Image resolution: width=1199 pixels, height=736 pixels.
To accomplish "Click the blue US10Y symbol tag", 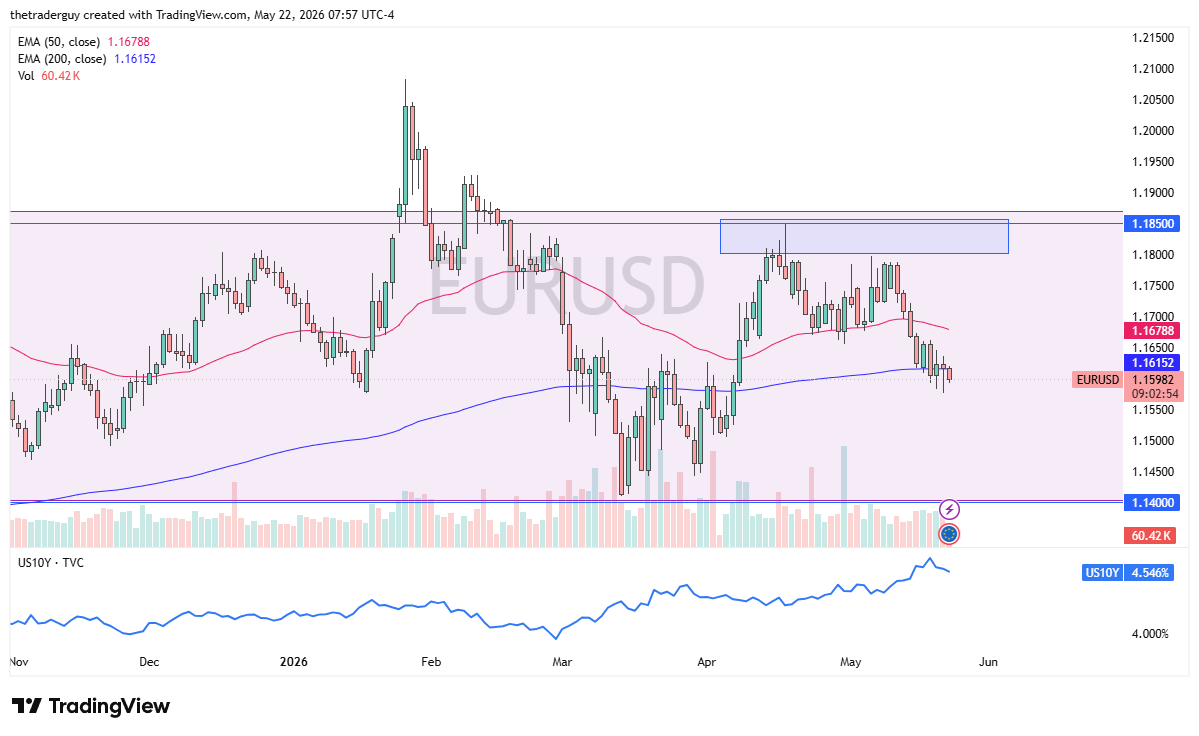I will (1102, 572).
